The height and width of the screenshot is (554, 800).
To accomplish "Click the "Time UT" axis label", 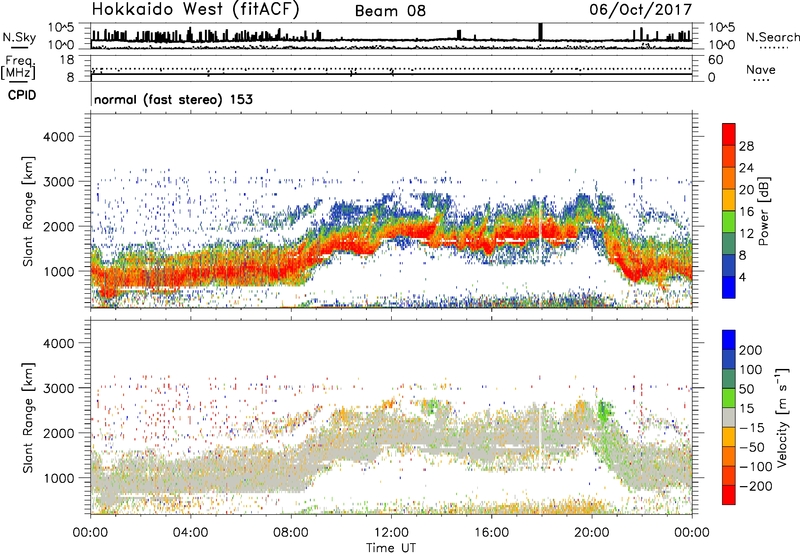I will point(391,548).
